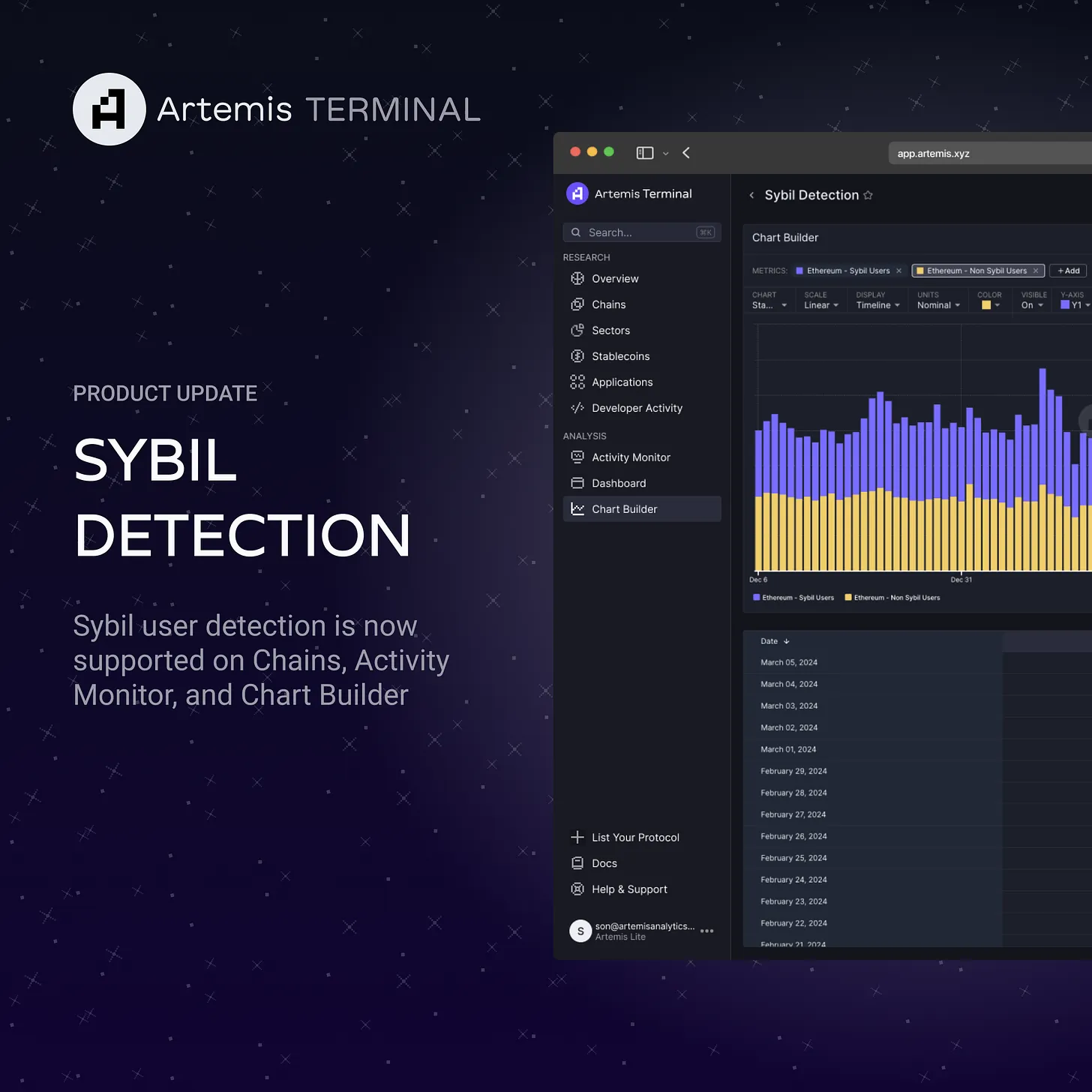The width and height of the screenshot is (1092, 1092).
Task: Open the Chains icon in the sidebar
Action: (577, 304)
